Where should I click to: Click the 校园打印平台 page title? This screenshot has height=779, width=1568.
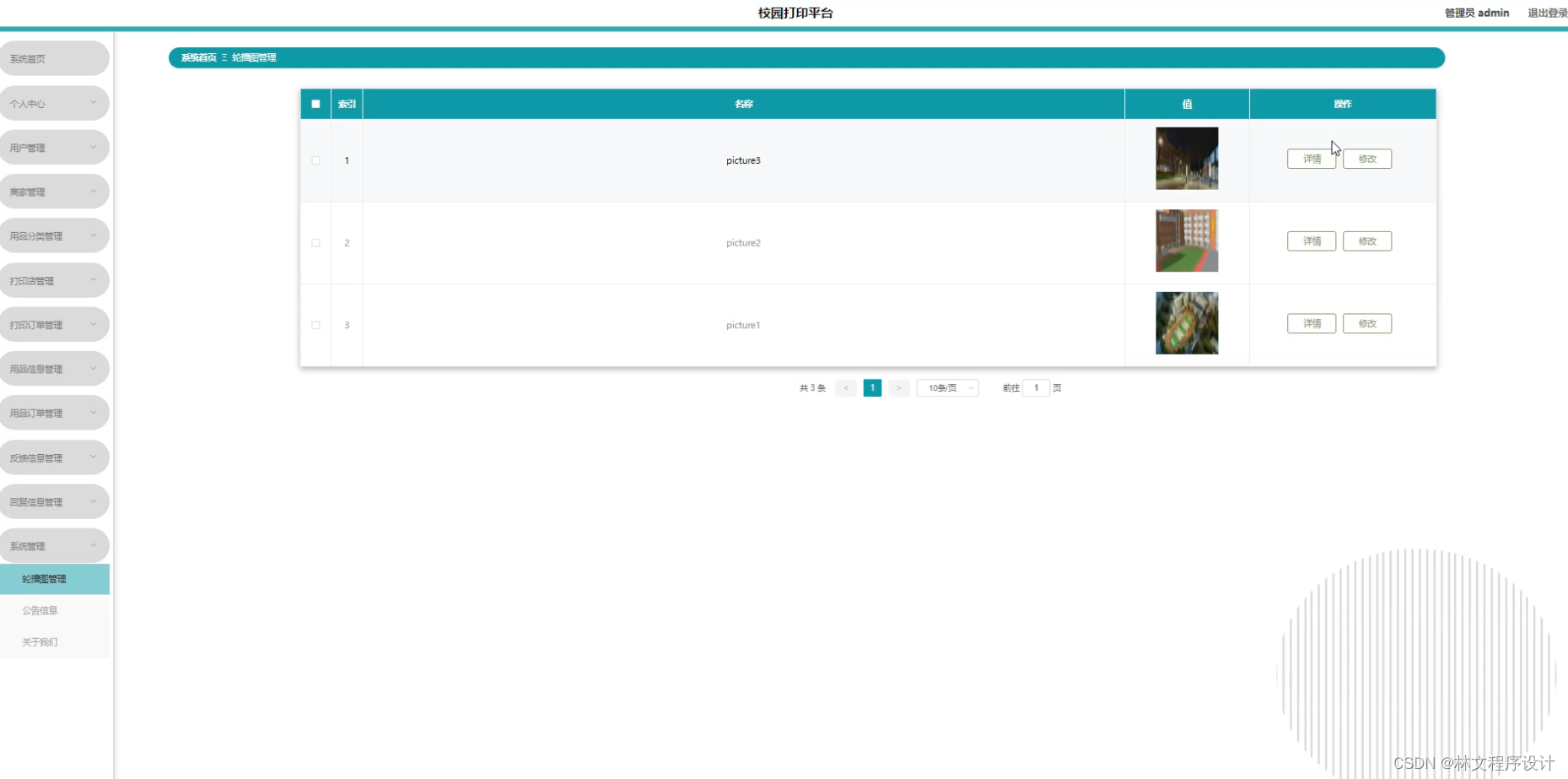[x=795, y=13]
